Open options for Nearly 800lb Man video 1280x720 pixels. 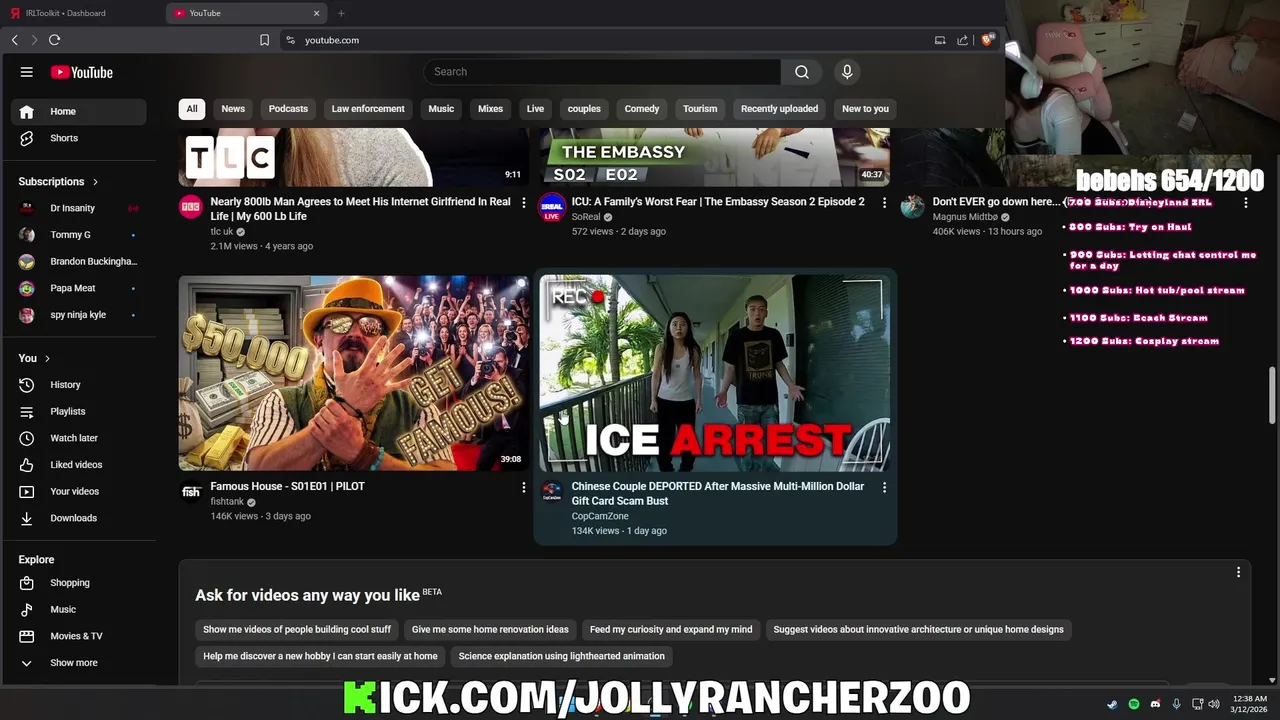(523, 202)
